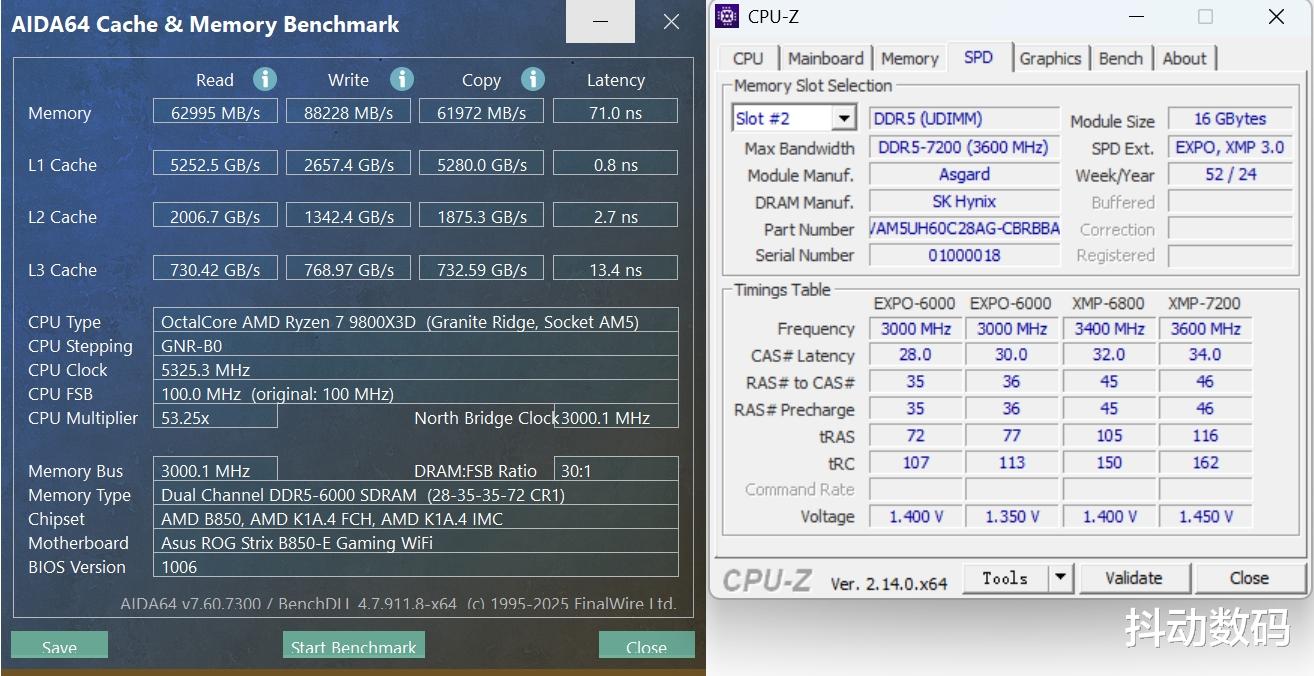The width and height of the screenshot is (1314, 676).
Task: Click Max Bandwidth DDR5-7200 (3600 MHz) field
Action: coord(964,147)
